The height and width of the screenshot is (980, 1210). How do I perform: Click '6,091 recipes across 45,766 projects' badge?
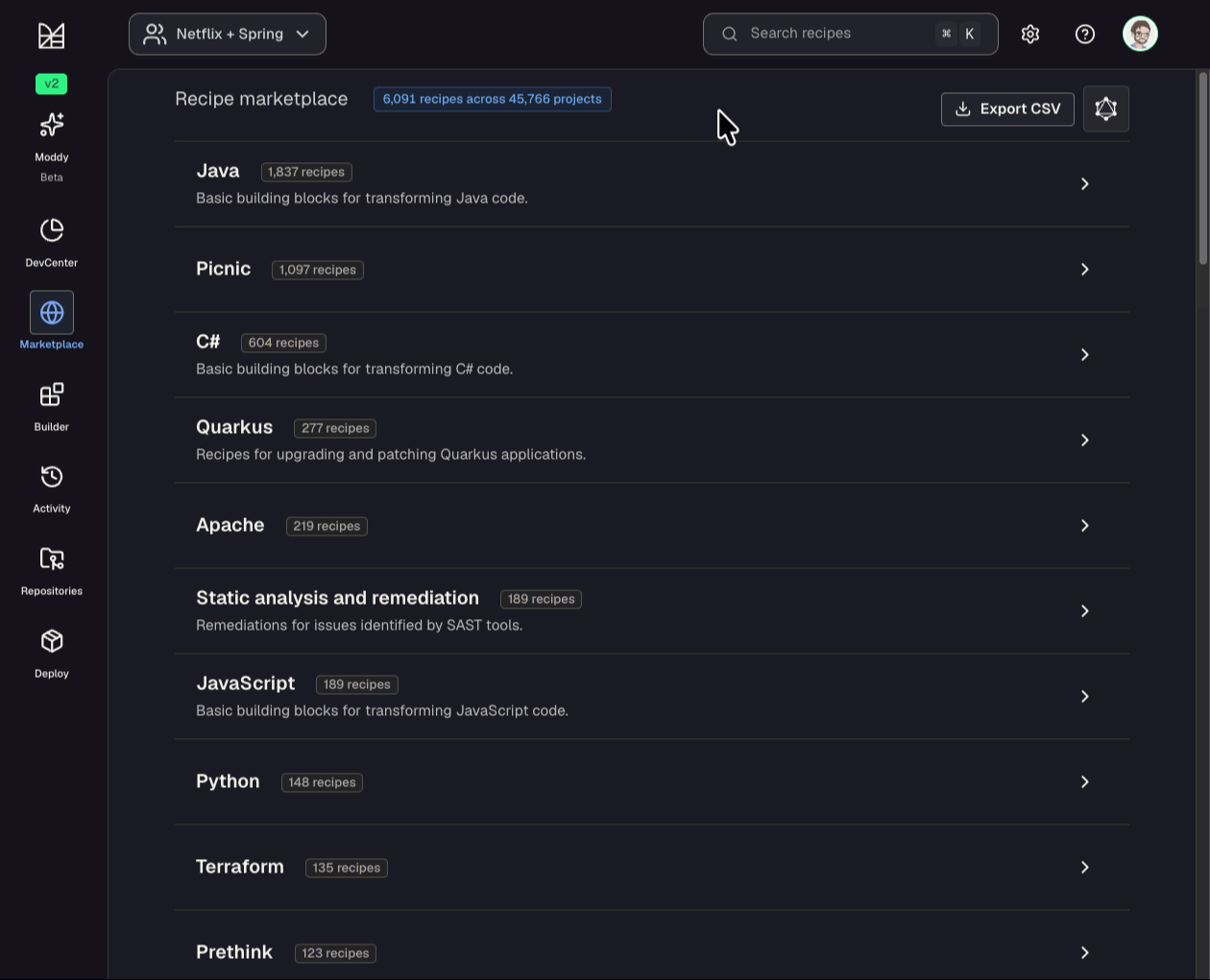pos(493,99)
